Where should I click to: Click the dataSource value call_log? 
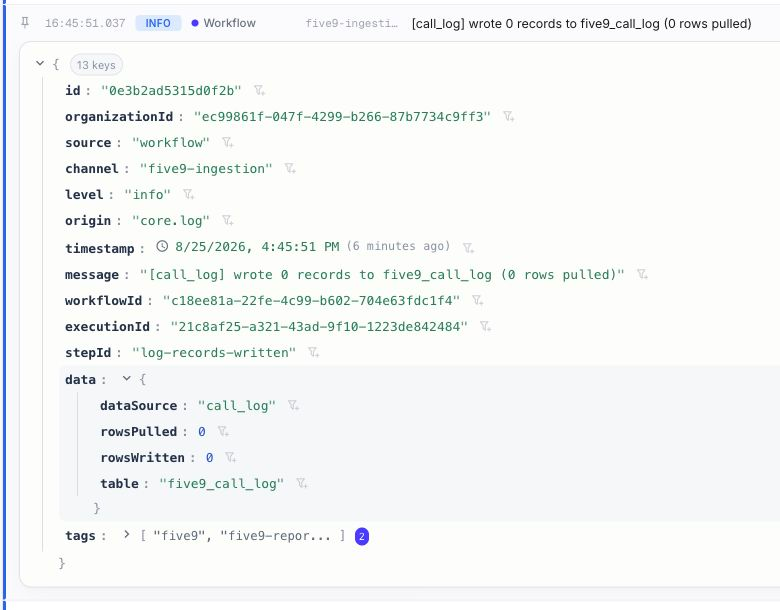237,406
